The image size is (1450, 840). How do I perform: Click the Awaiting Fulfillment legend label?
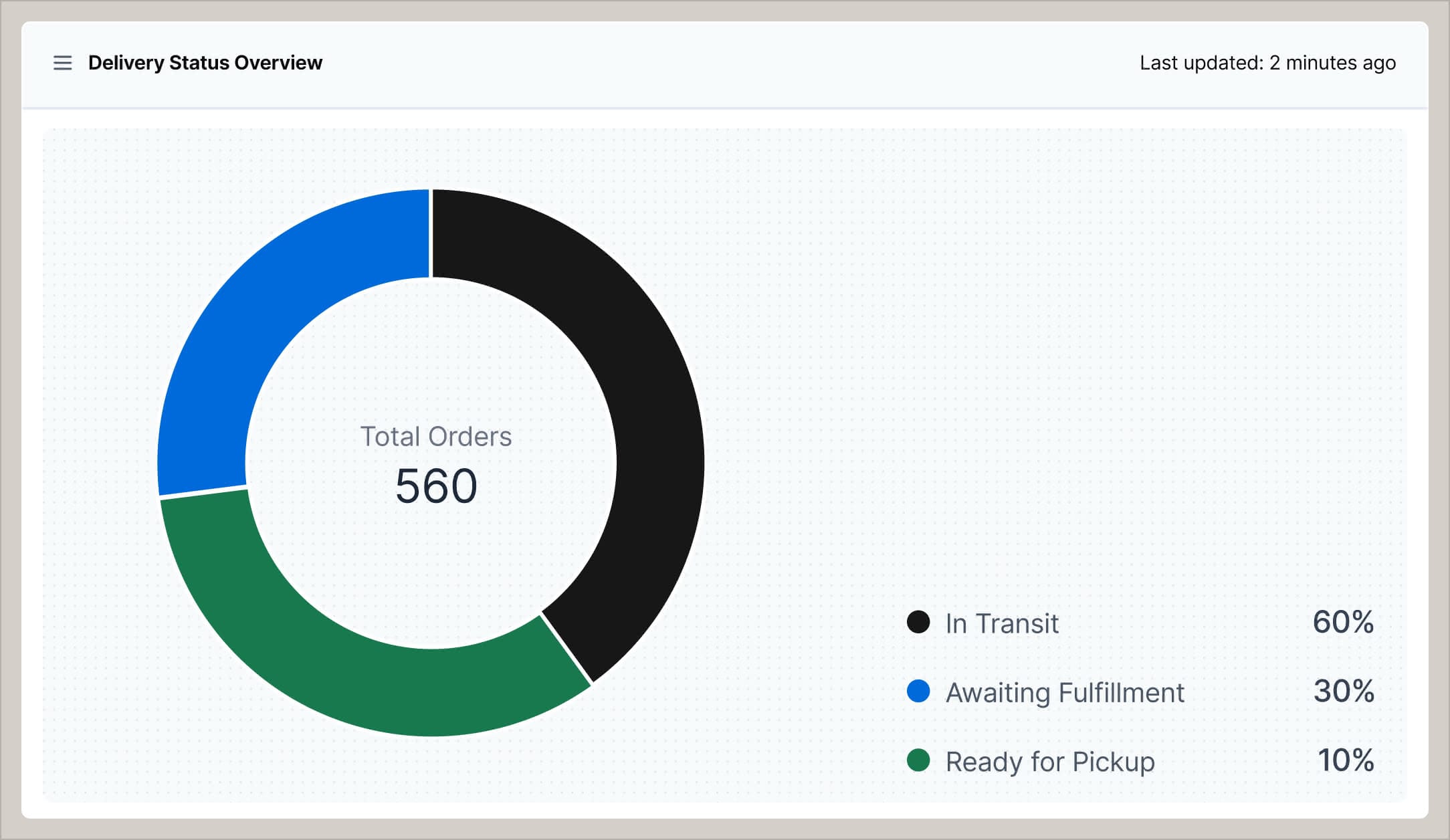(x=1064, y=693)
